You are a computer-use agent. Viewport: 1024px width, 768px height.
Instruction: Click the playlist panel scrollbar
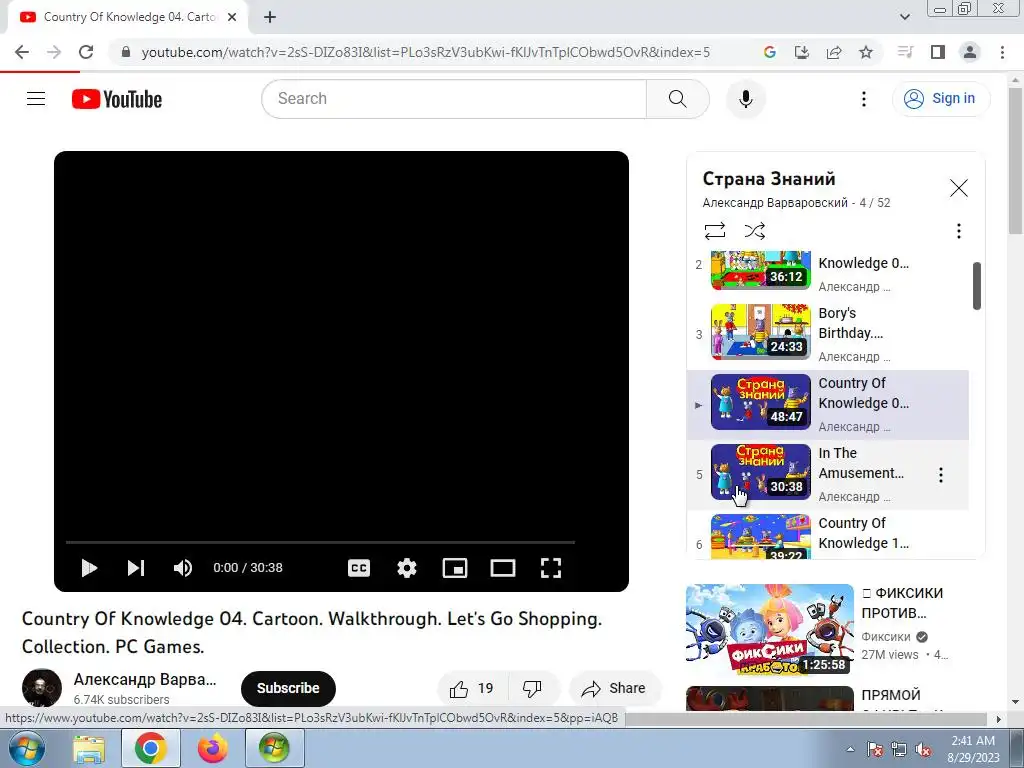click(x=977, y=286)
